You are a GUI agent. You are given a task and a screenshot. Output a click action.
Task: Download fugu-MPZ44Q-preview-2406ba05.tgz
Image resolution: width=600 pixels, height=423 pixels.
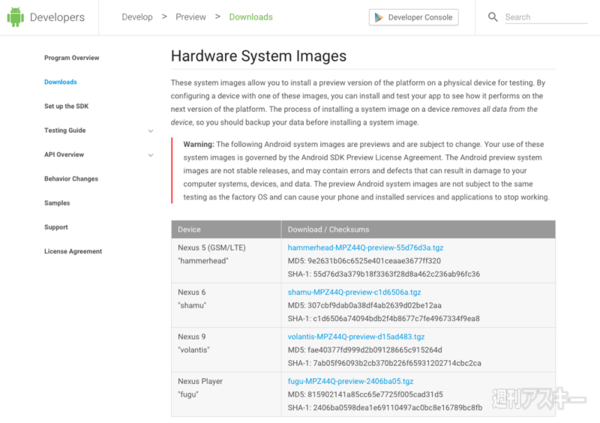click(x=351, y=381)
